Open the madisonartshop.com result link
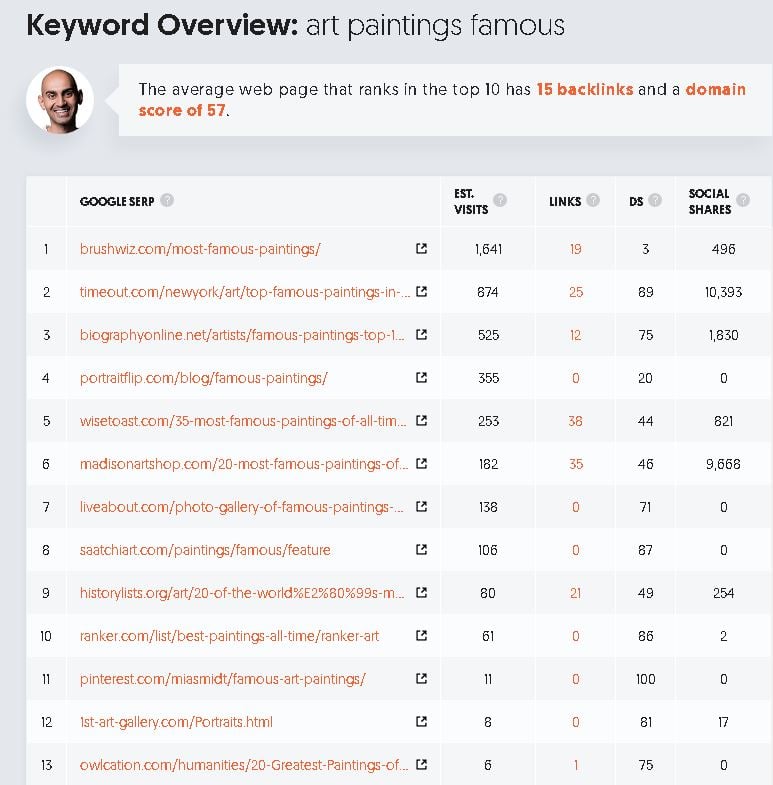 (244, 464)
